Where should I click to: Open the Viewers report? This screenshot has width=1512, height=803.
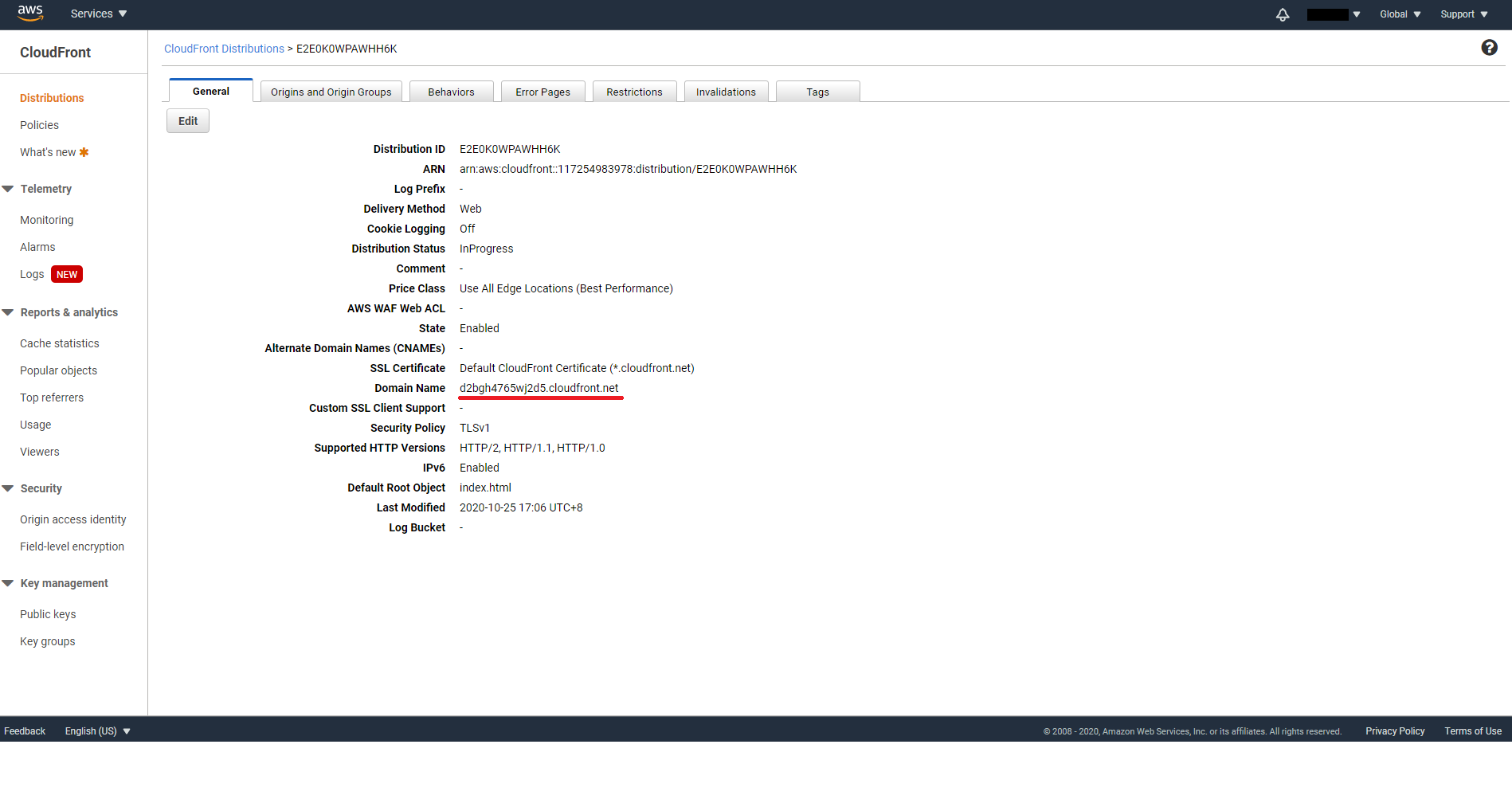[x=40, y=452]
